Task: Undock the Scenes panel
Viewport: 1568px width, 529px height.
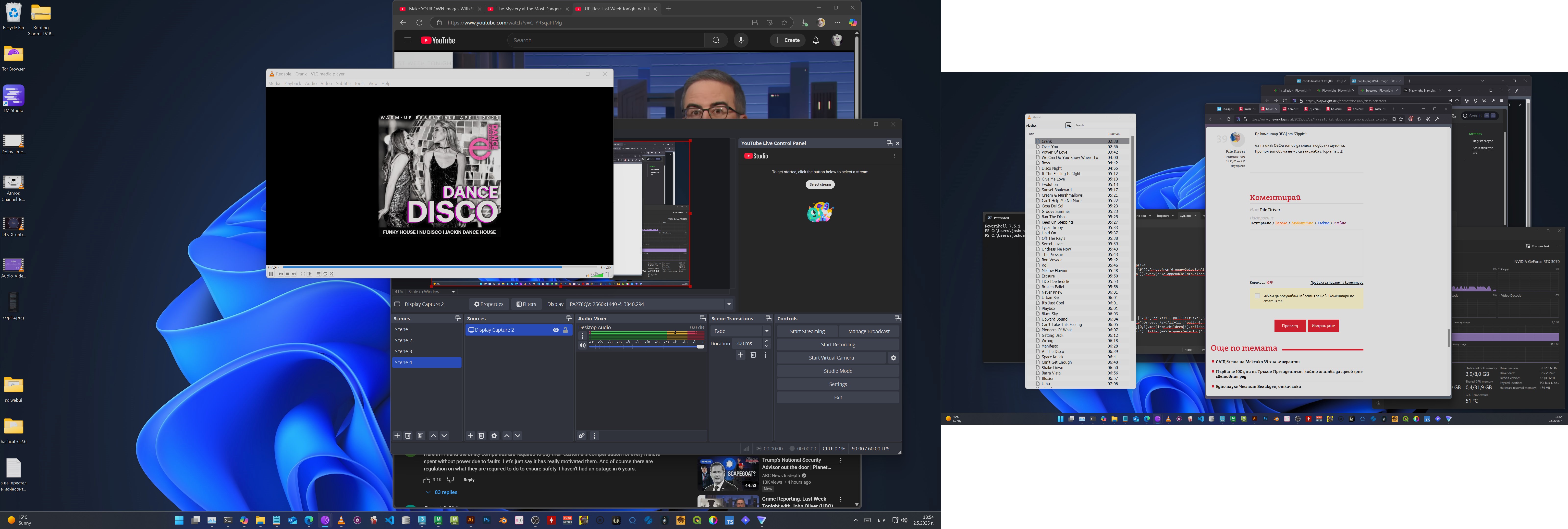Action: point(458,319)
